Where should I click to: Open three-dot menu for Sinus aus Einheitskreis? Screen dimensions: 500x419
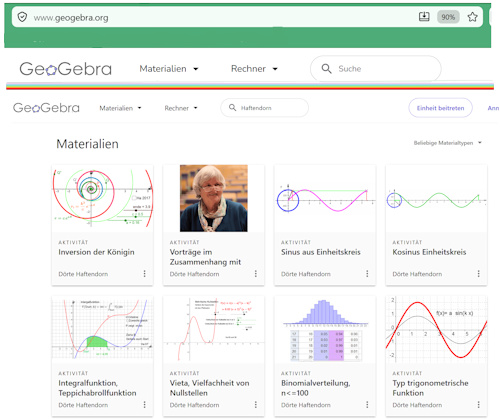367,274
